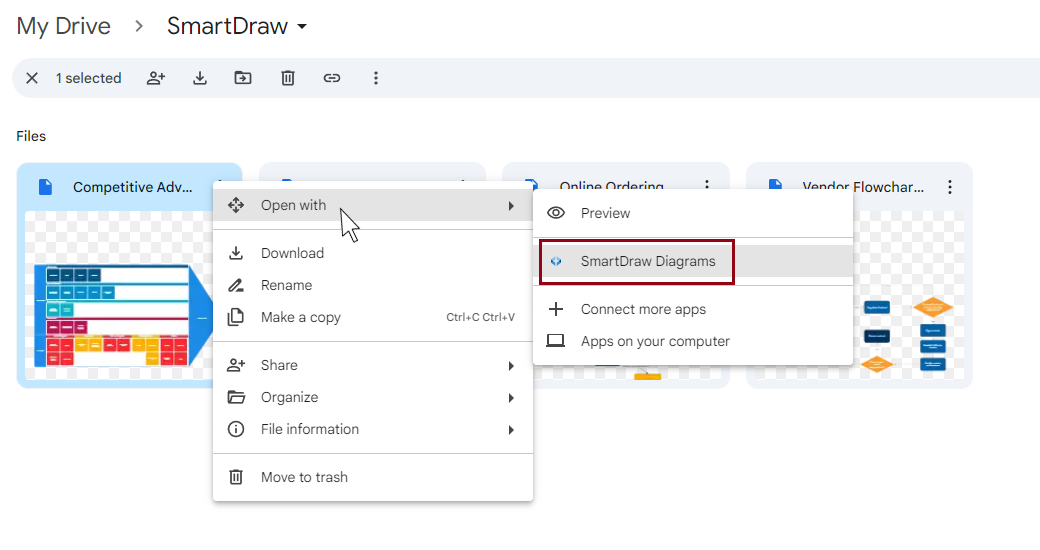This screenshot has width=1040, height=550.
Task: Click the File information submenu arrow
Action: [511, 430]
